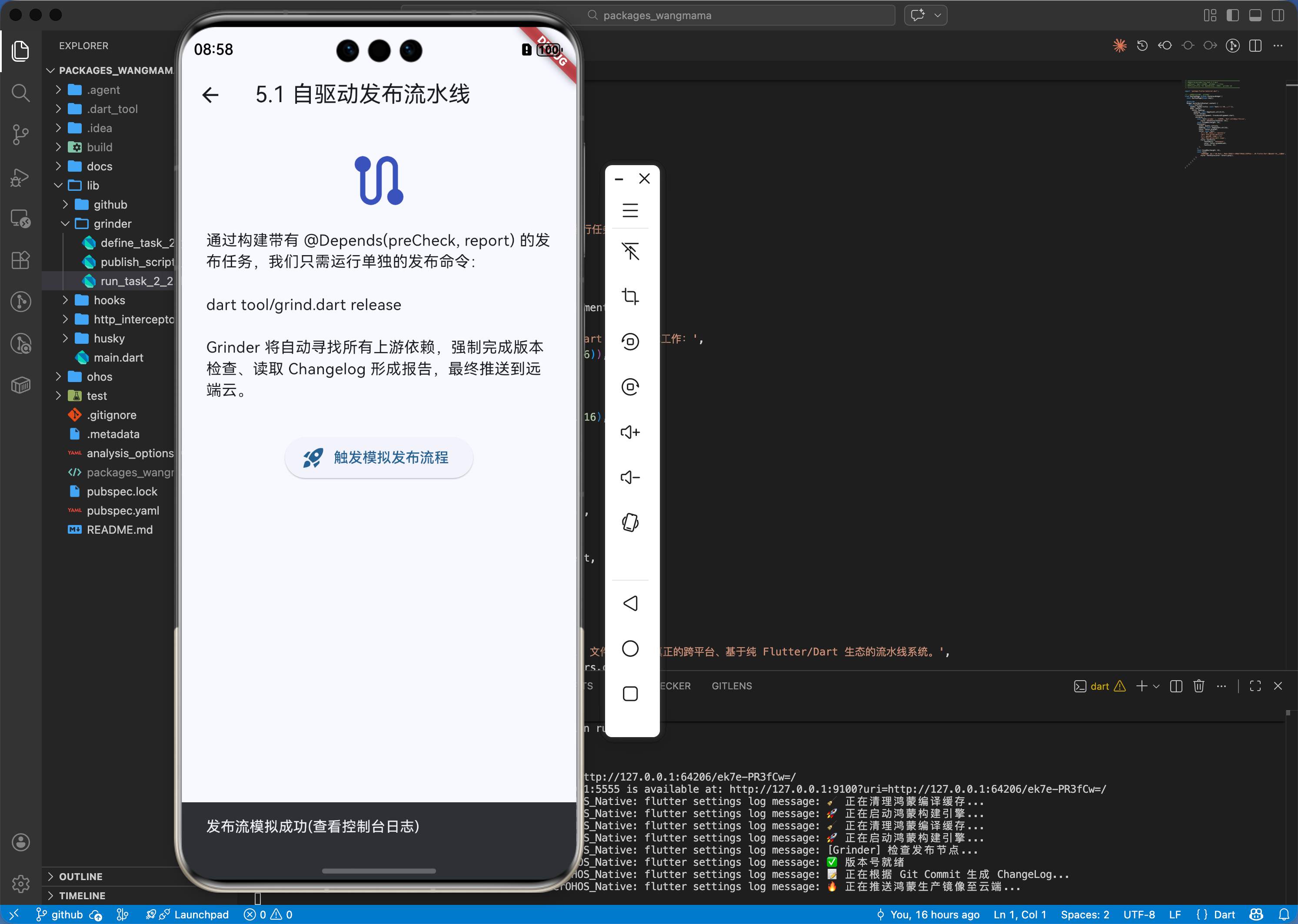The image size is (1298, 924).
Task: Tap the 触发模拟发布流程 button on the phone
Action: click(x=379, y=458)
